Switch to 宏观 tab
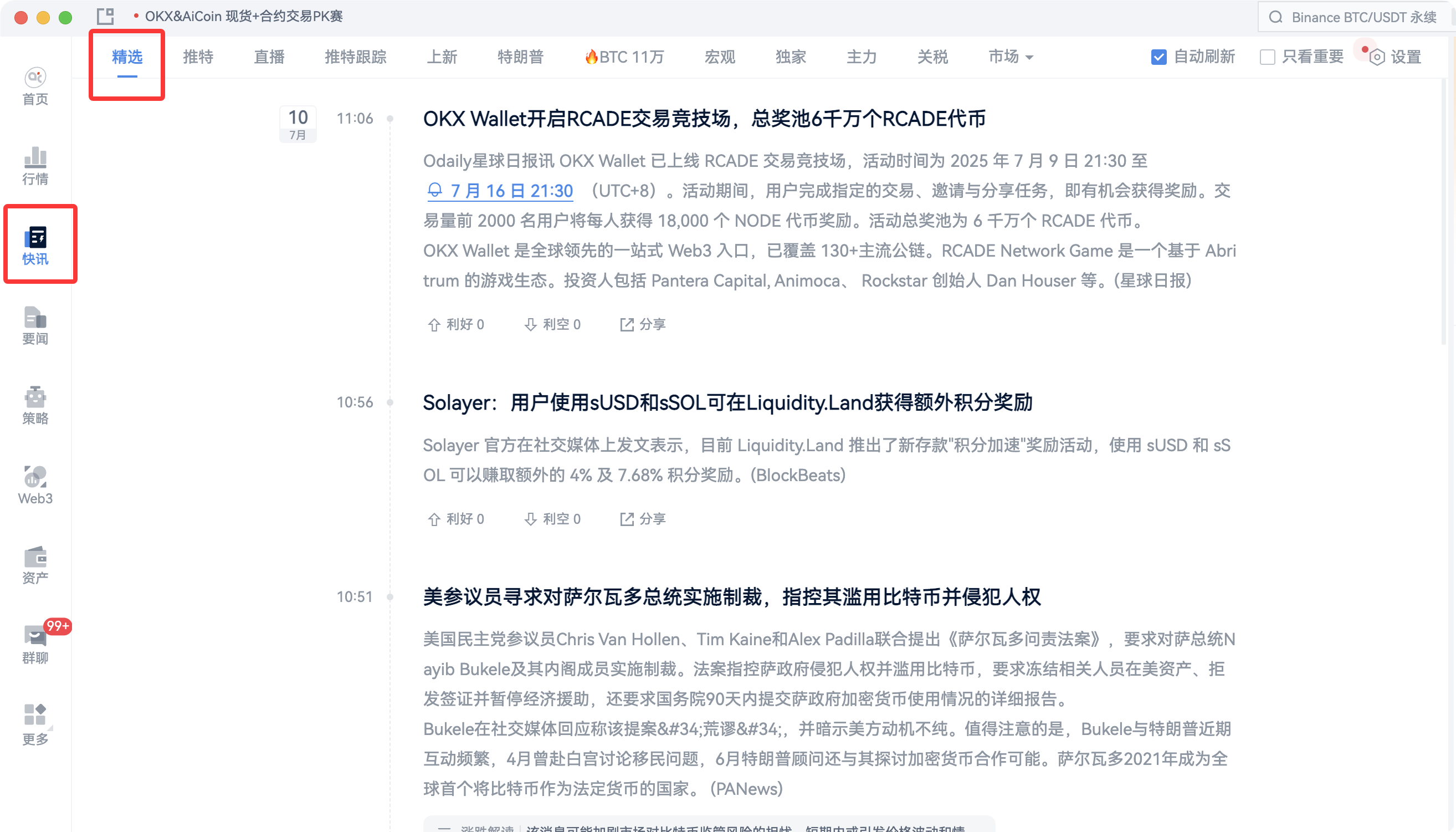 pyautogui.click(x=720, y=57)
